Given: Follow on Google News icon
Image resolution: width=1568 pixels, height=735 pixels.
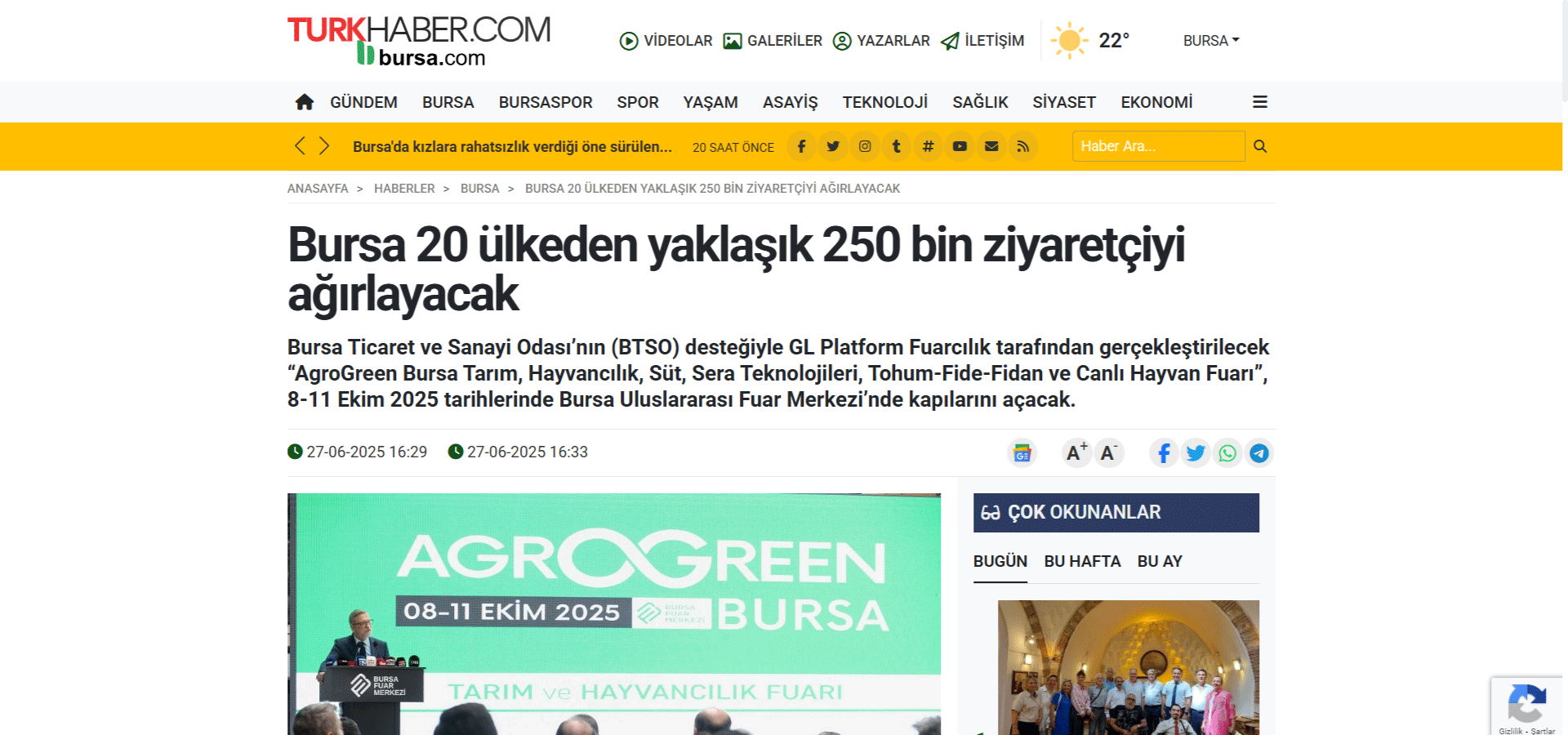Looking at the screenshot, I should coord(1022,452).
